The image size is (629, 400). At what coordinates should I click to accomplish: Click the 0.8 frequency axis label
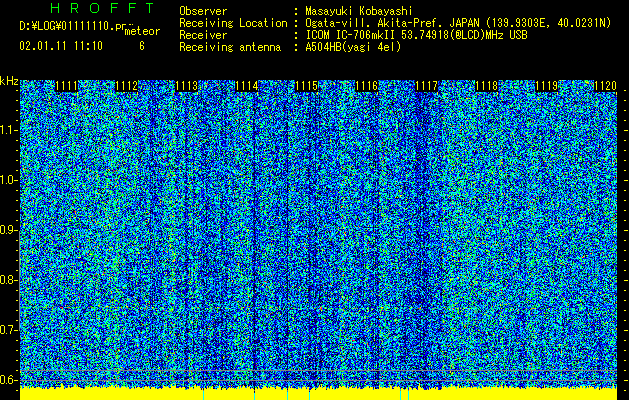(8, 280)
